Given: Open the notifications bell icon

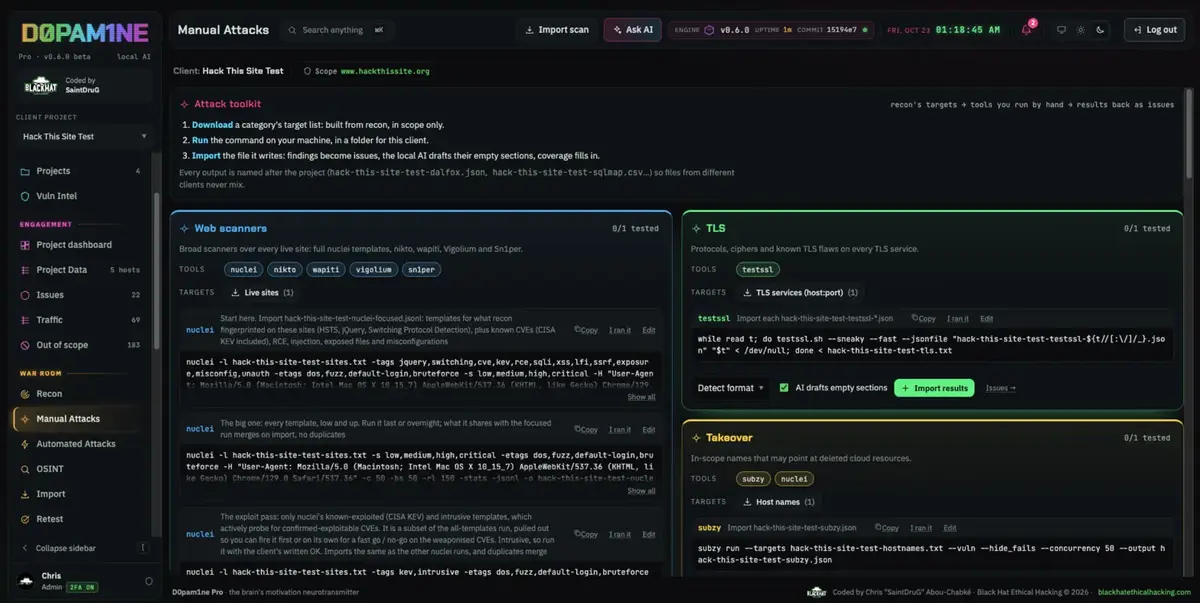Looking at the screenshot, I should (x=1026, y=30).
